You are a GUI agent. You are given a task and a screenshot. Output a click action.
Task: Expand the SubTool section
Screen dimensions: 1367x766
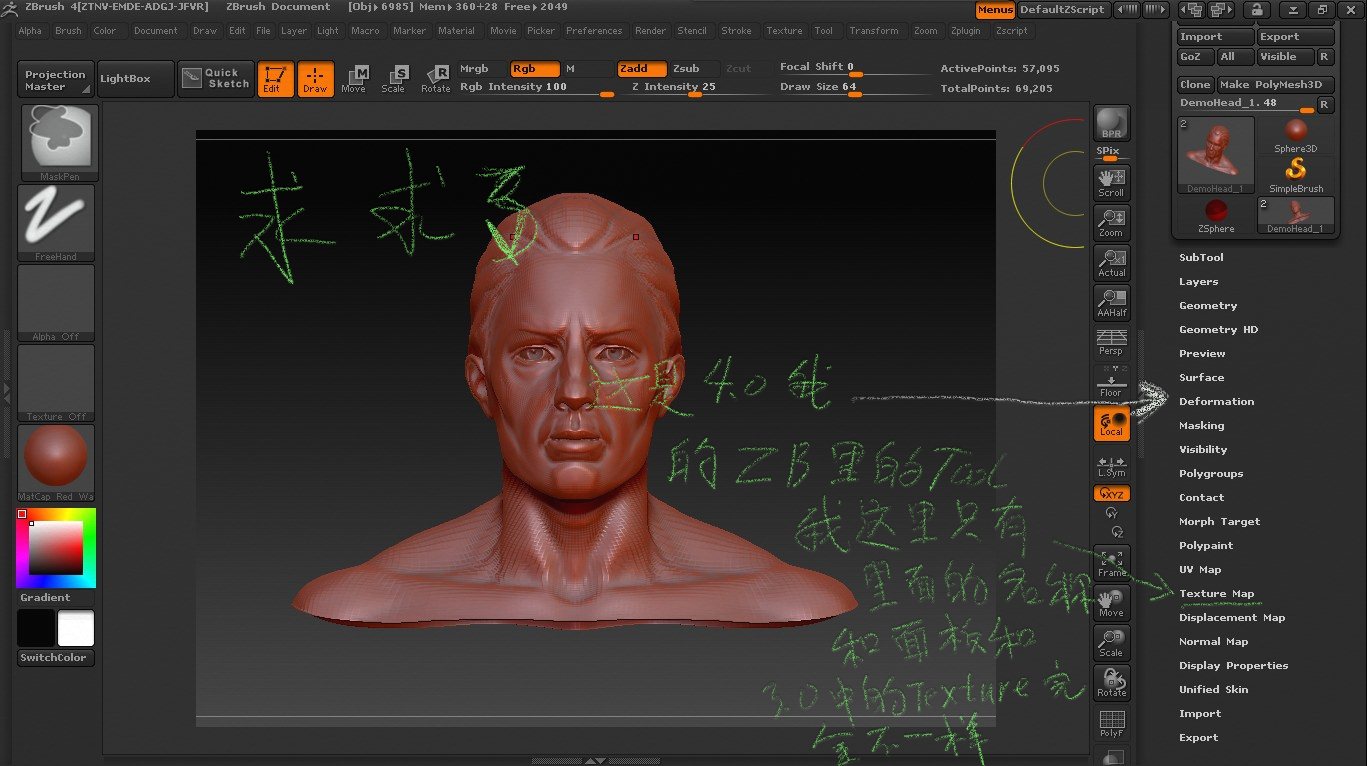[x=1201, y=257]
